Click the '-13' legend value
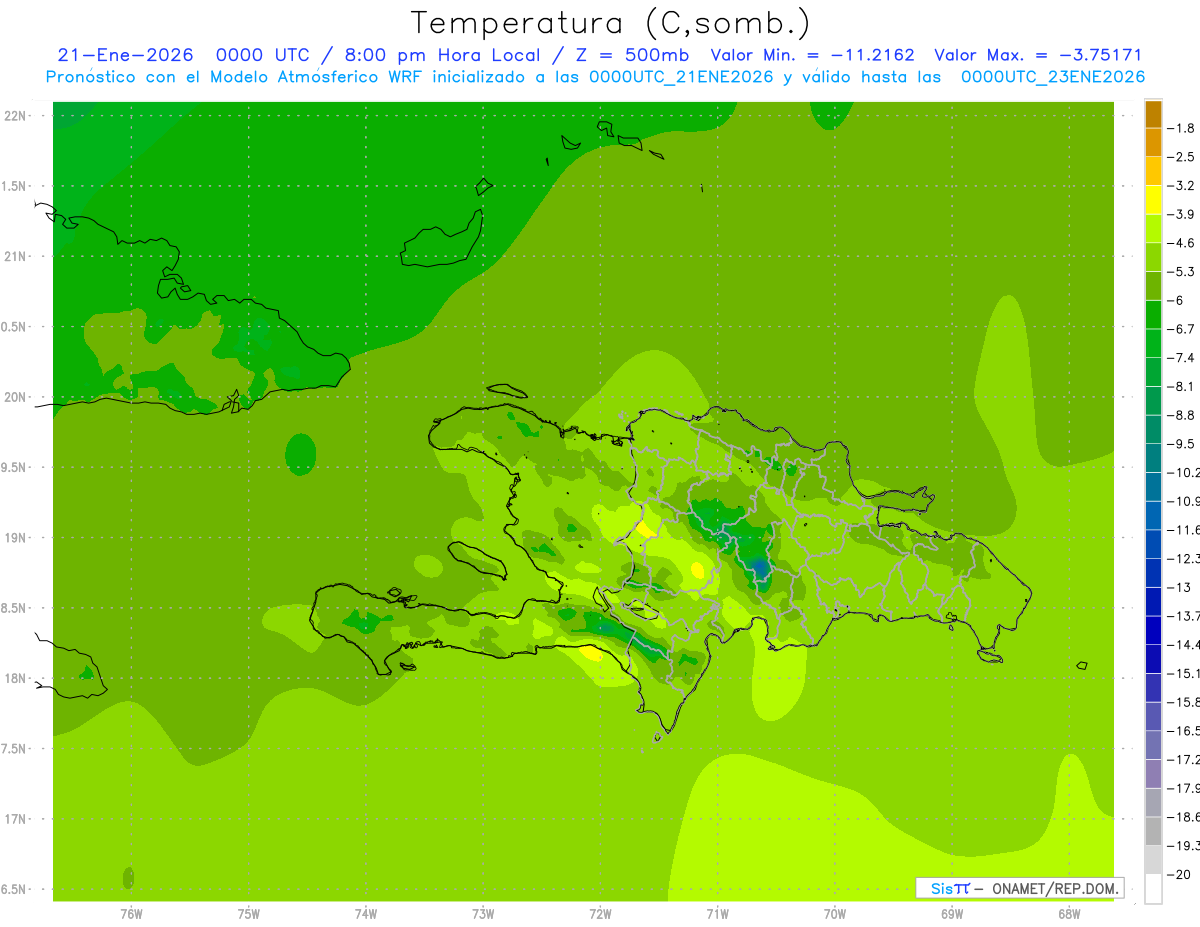This screenshot has width=1200, height=927. coord(1179,587)
